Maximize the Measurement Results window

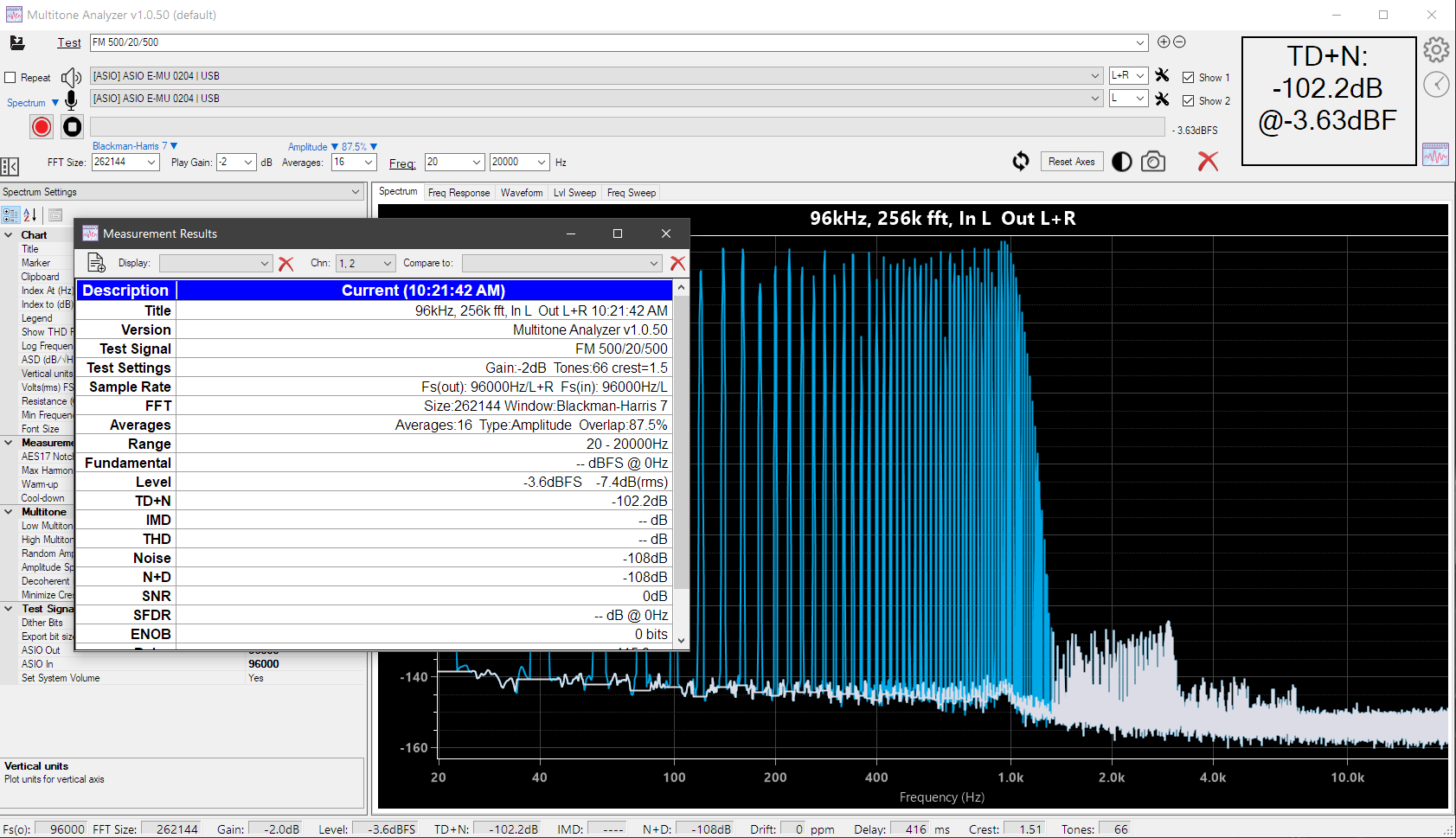coord(618,233)
